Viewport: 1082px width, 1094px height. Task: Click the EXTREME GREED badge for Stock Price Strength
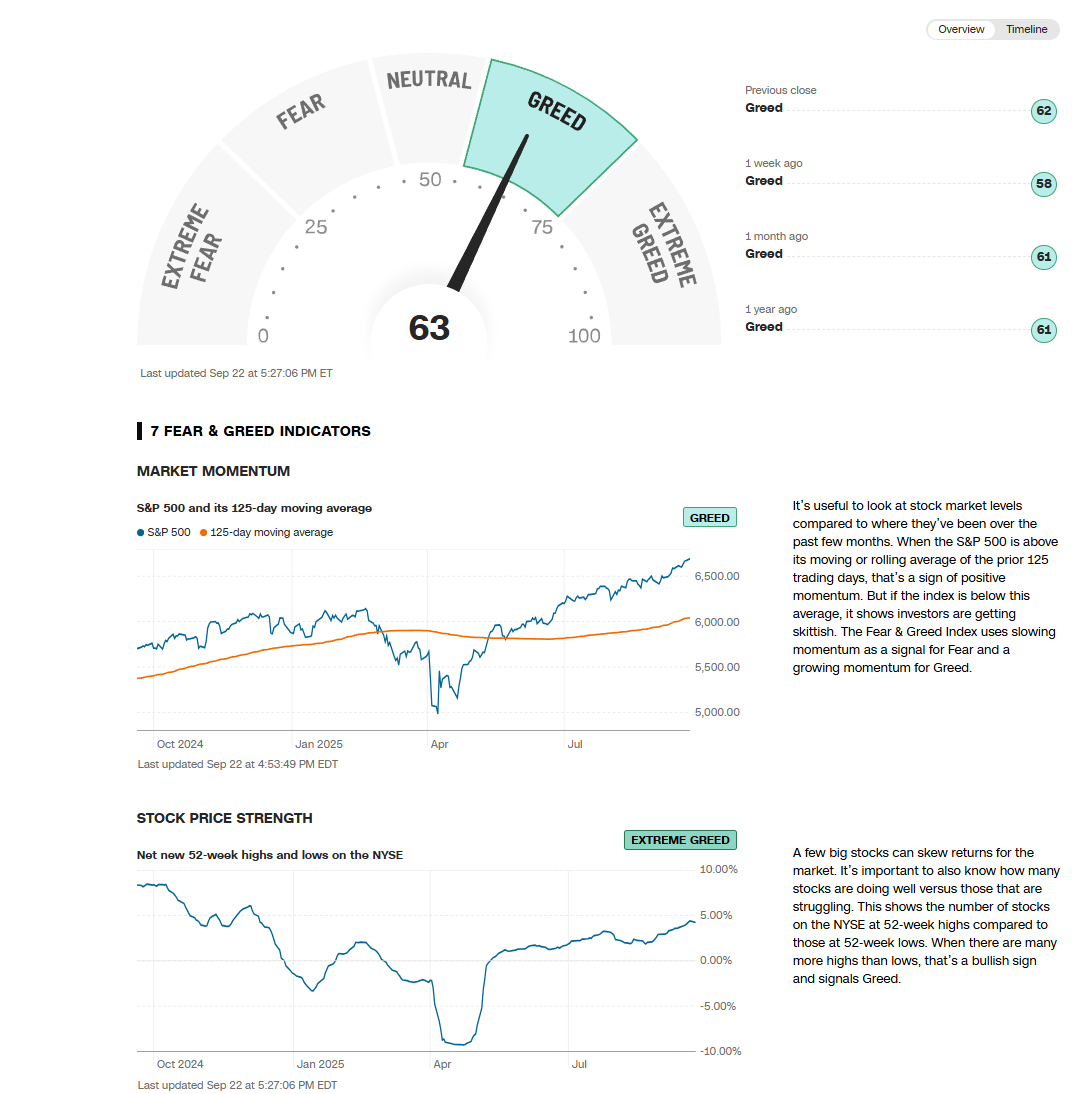pyautogui.click(x=680, y=840)
